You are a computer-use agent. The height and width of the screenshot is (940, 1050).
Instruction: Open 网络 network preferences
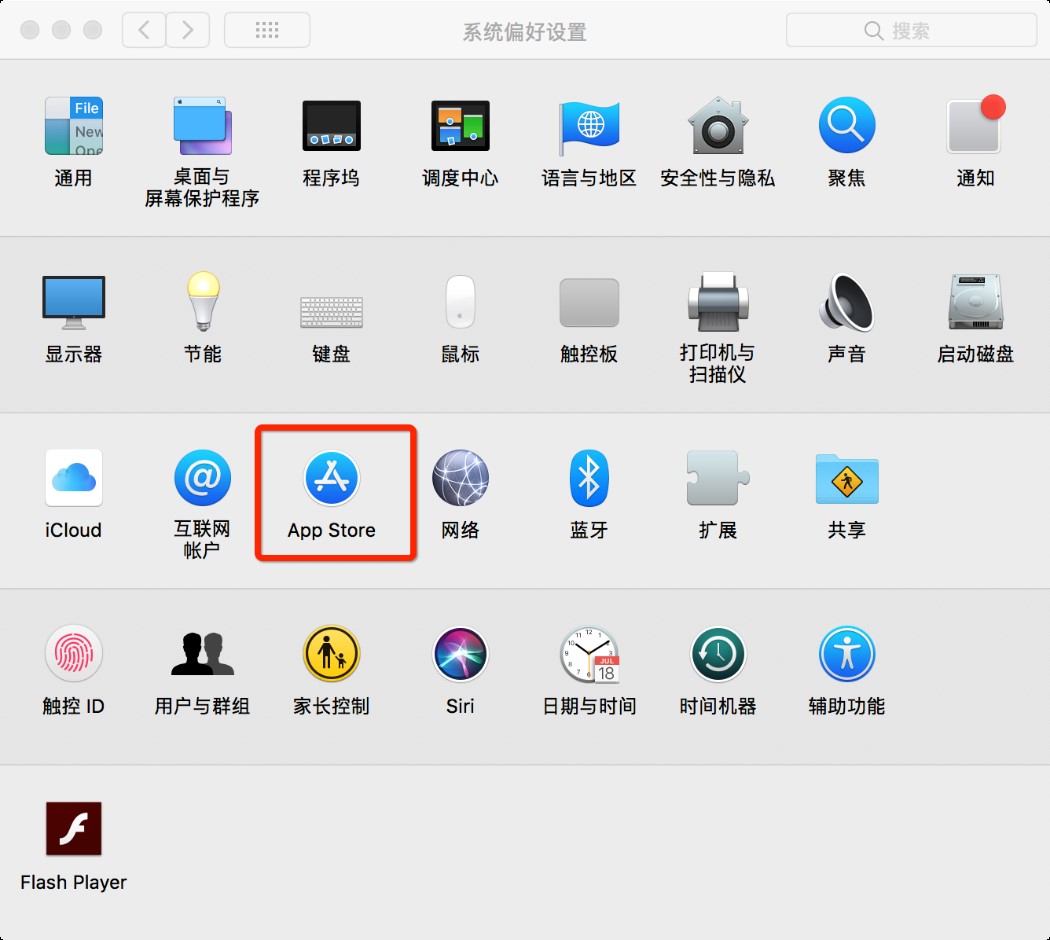(459, 479)
